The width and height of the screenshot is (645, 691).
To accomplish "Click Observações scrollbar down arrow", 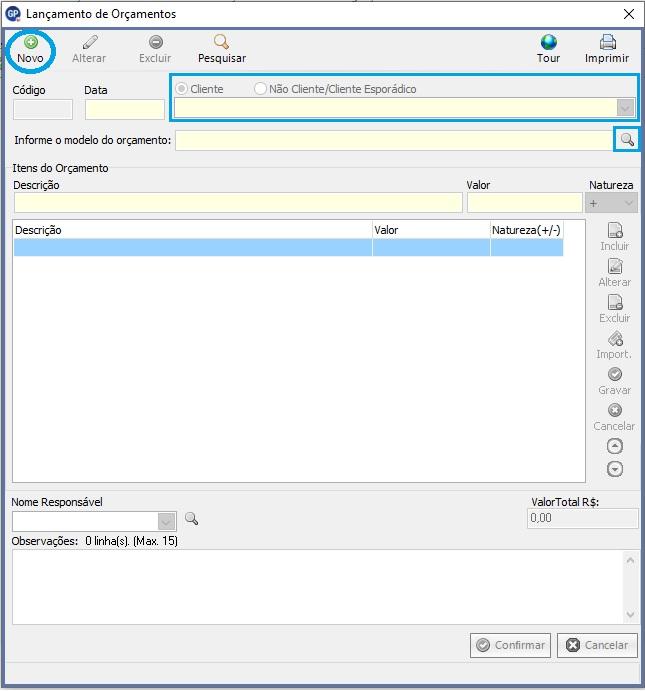I will tap(630, 614).
